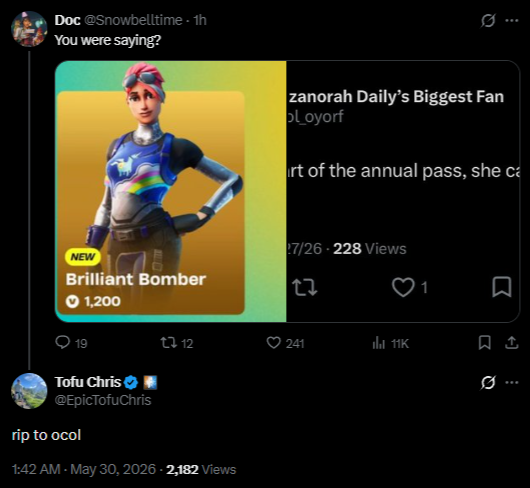Open more options menu on Doc's tweet
Screen dimensions: 530x488
tap(511, 21)
